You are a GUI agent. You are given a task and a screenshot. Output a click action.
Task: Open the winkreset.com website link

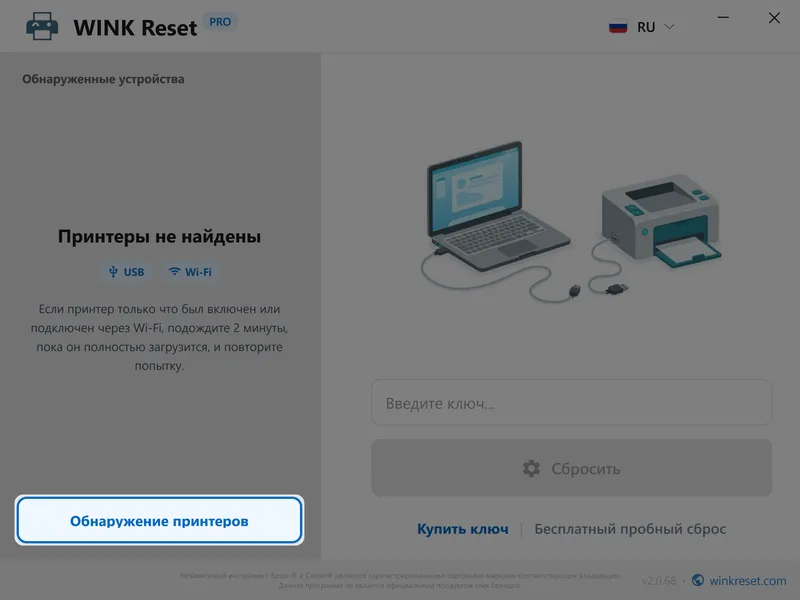click(x=747, y=581)
